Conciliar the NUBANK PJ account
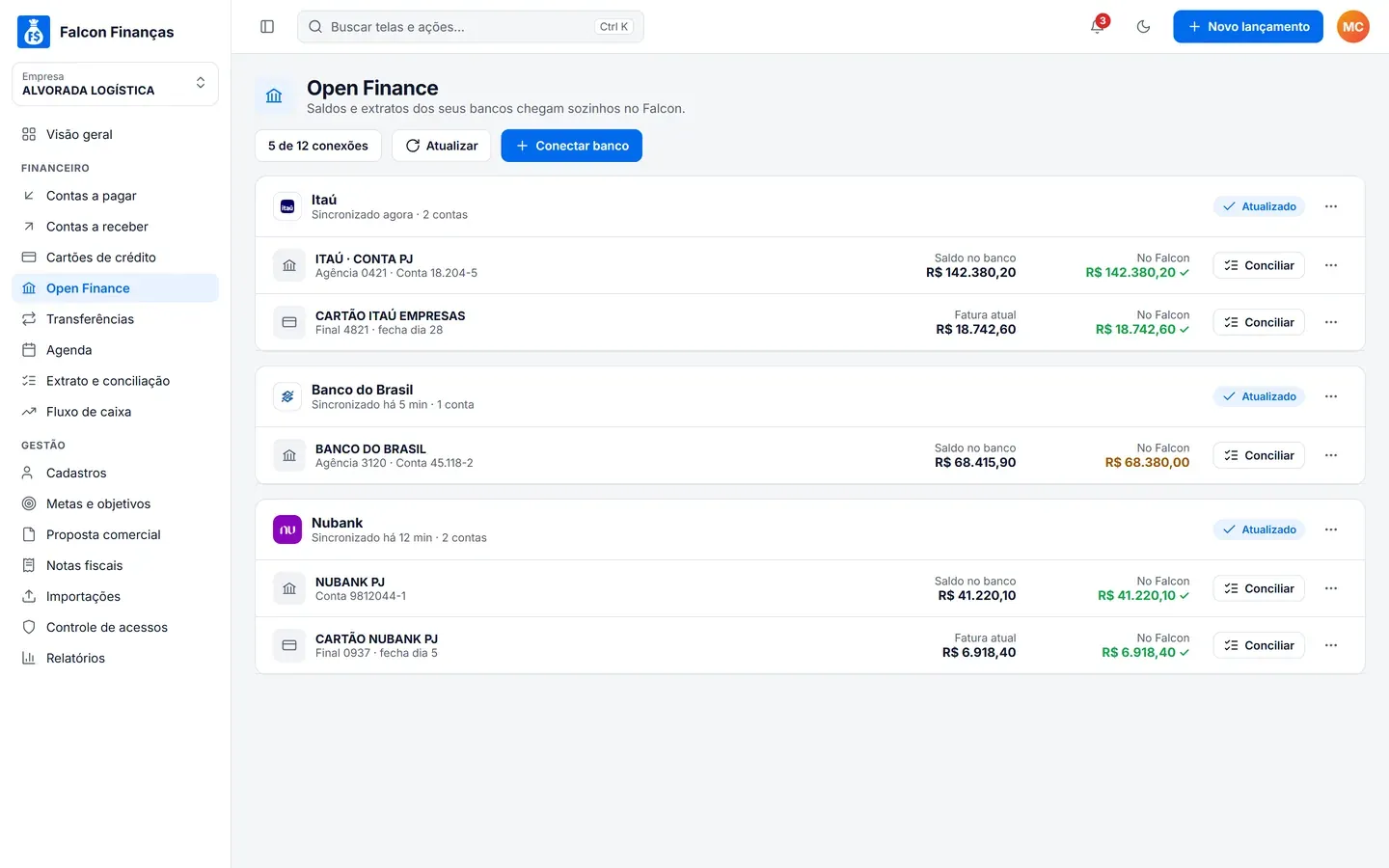This screenshot has height=868, width=1389. [1259, 588]
